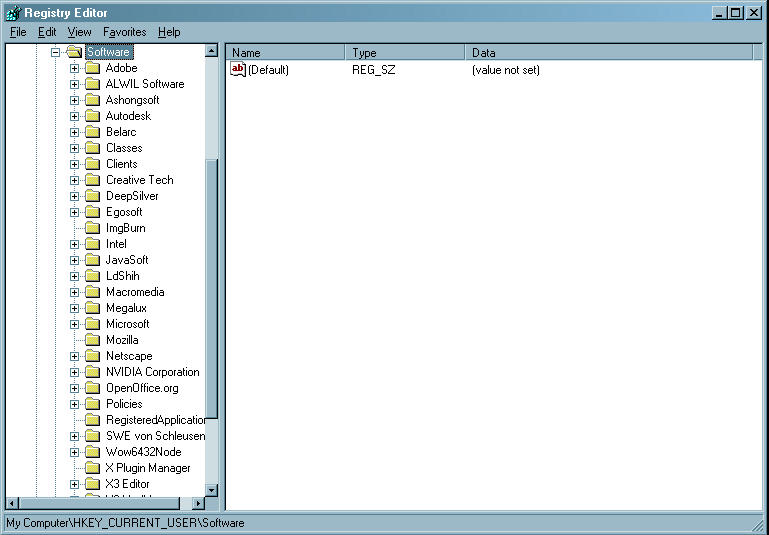This screenshot has width=769, height=535.
Task: Open the View menu
Action: (x=79, y=32)
